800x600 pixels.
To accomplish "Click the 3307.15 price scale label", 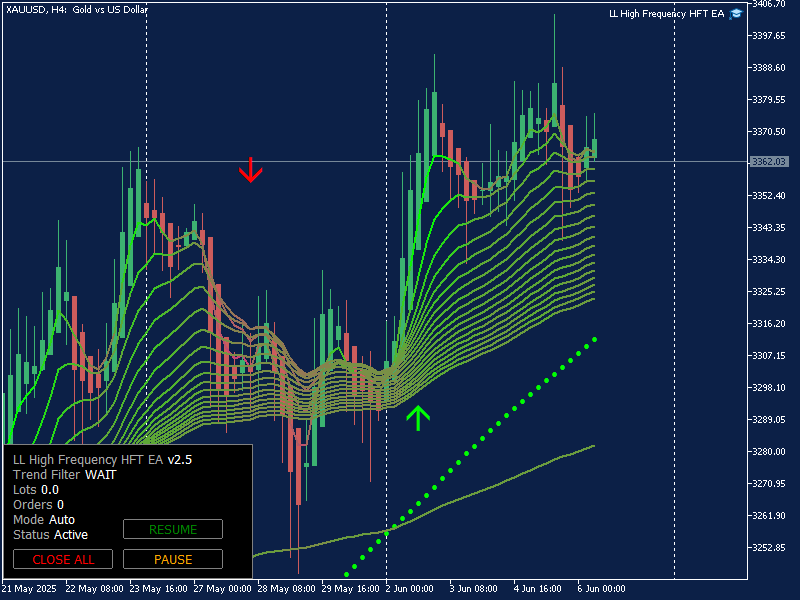I will (x=769, y=355).
